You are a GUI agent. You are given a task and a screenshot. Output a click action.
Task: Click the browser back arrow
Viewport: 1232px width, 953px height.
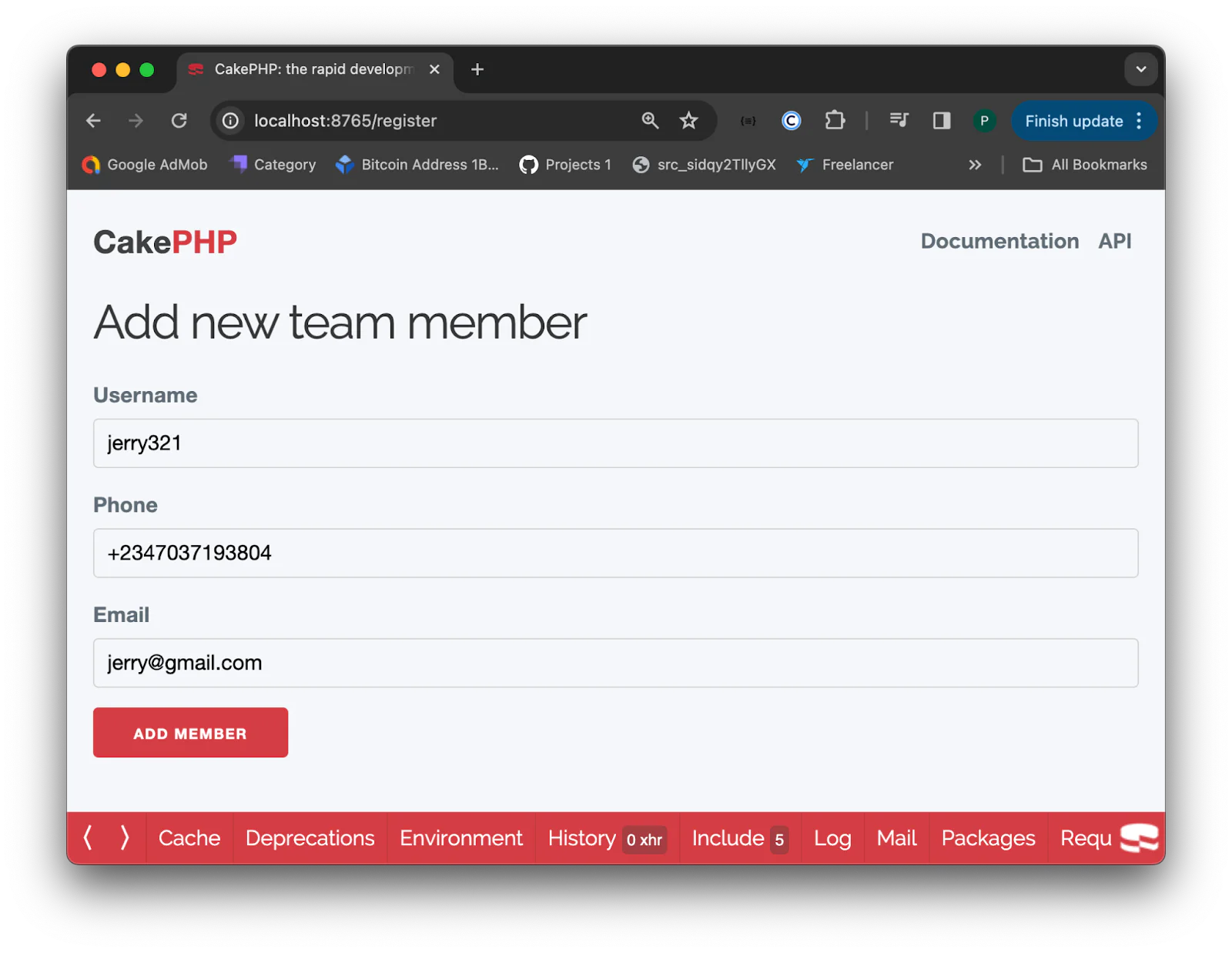[94, 121]
